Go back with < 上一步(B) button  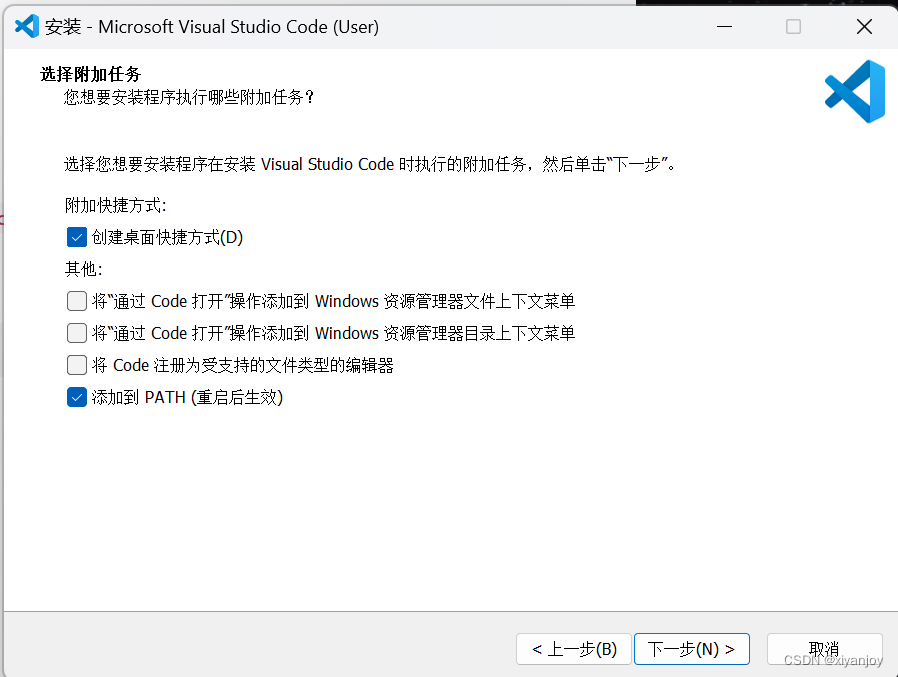click(x=574, y=649)
